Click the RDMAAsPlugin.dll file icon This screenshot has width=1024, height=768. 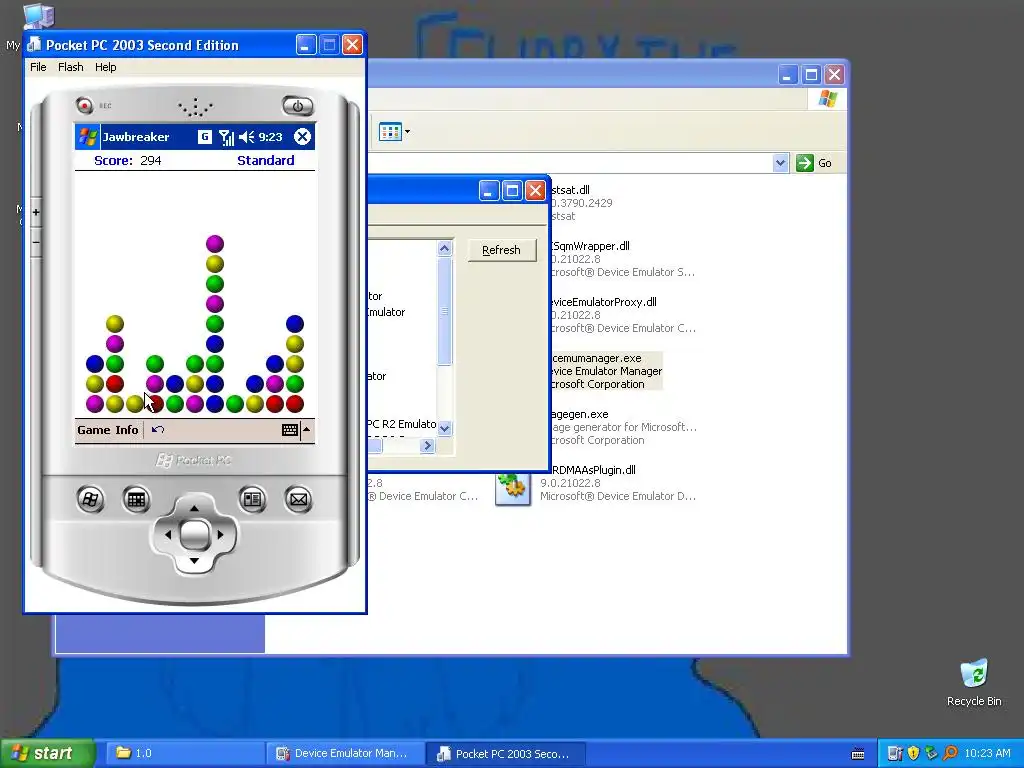[513, 488]
